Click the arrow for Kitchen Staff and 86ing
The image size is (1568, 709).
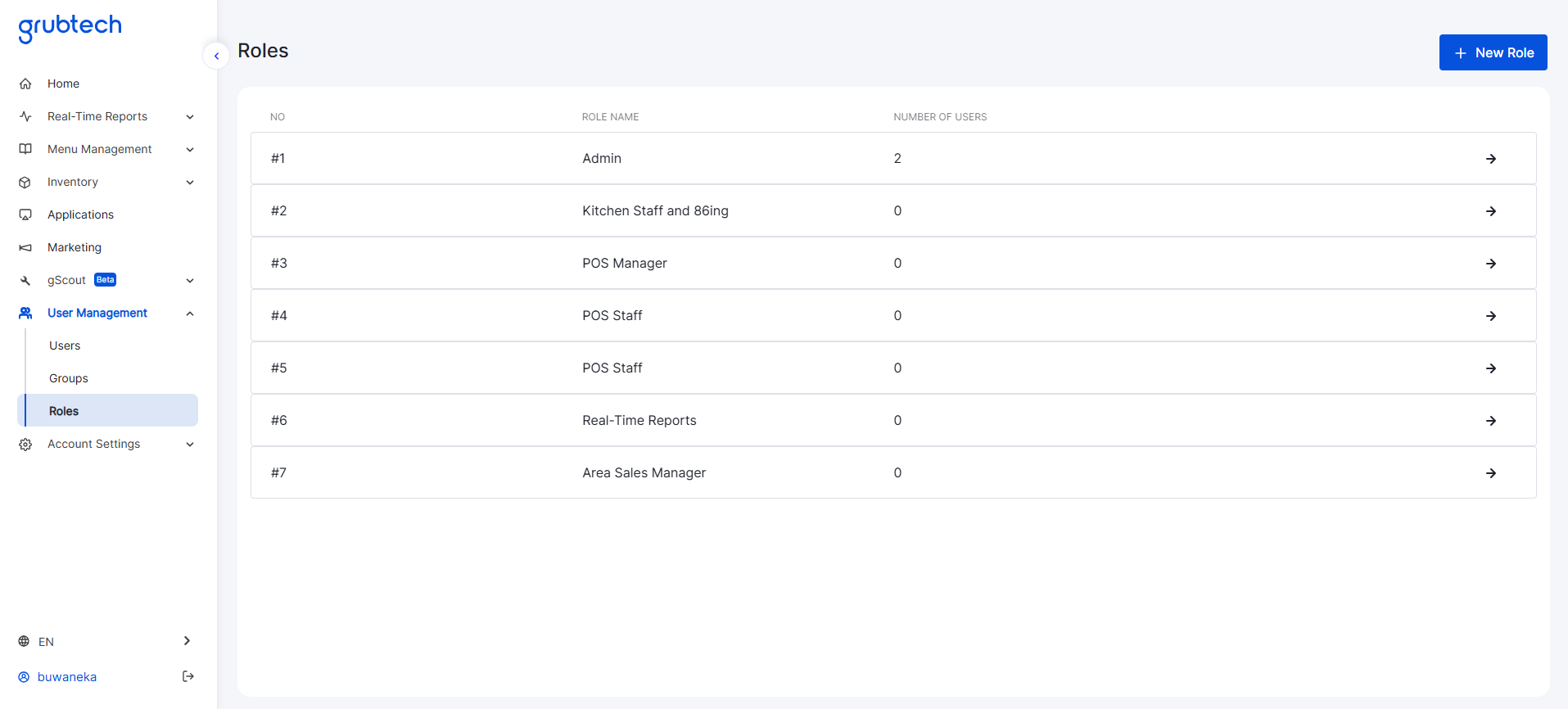pos(1490,211)
